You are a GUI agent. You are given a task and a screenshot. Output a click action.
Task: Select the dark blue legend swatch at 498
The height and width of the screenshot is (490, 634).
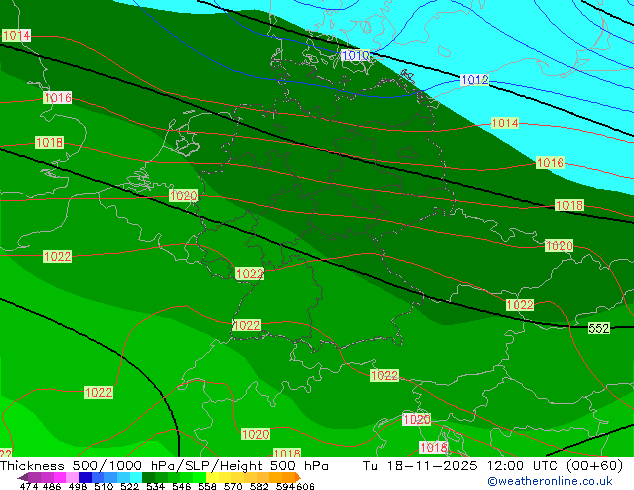click(85, 477)
